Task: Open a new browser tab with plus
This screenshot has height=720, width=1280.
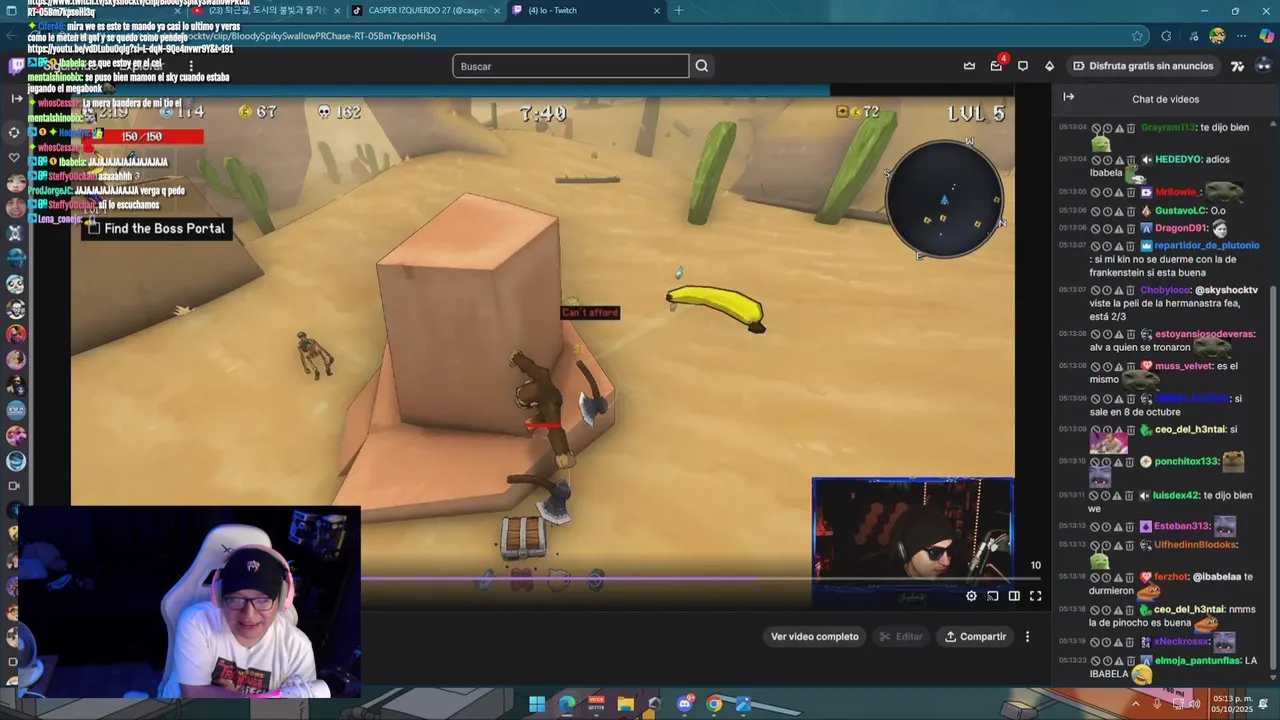Action: pos(679,10)
